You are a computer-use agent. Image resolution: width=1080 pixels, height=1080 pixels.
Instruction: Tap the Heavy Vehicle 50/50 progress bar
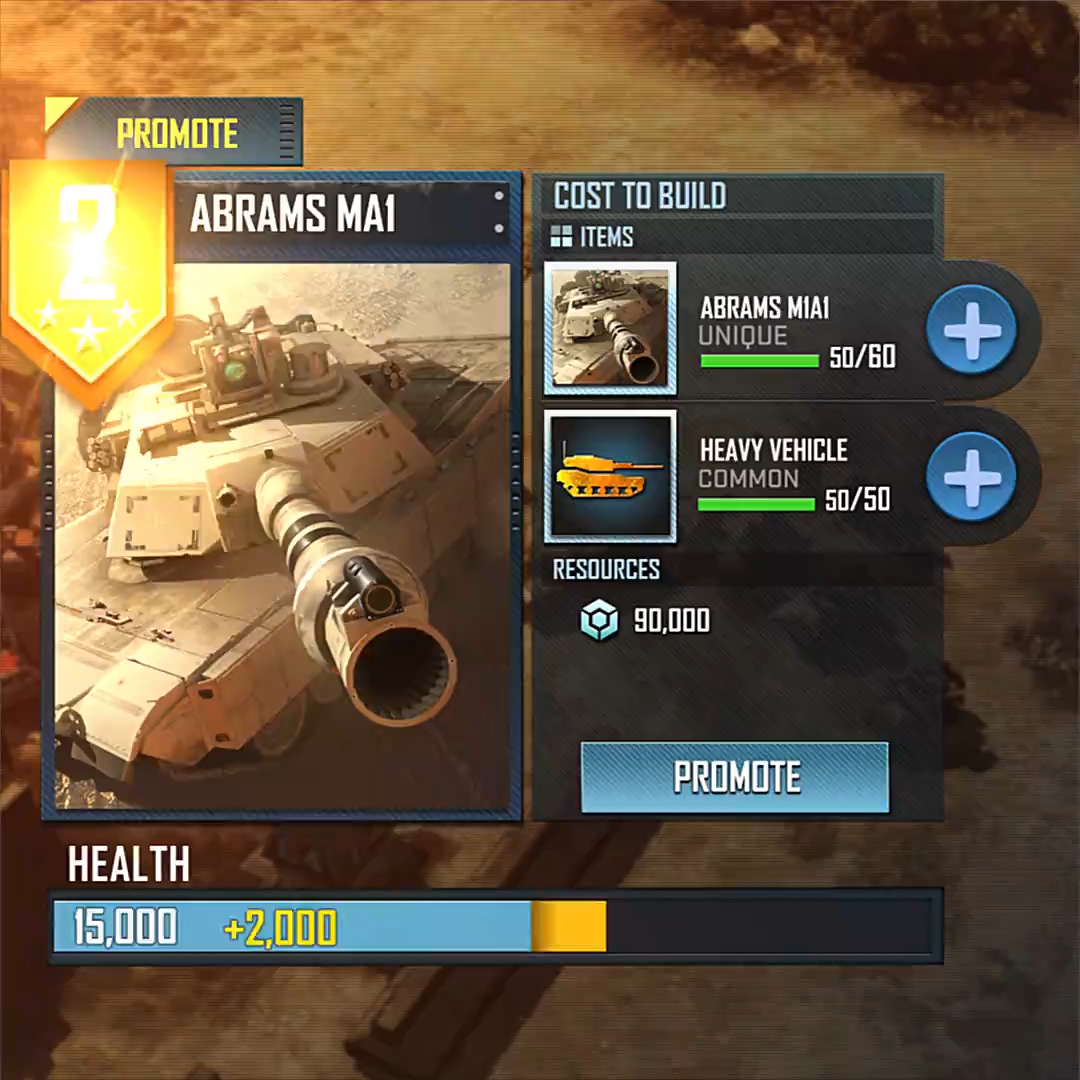tap(756, 504)
